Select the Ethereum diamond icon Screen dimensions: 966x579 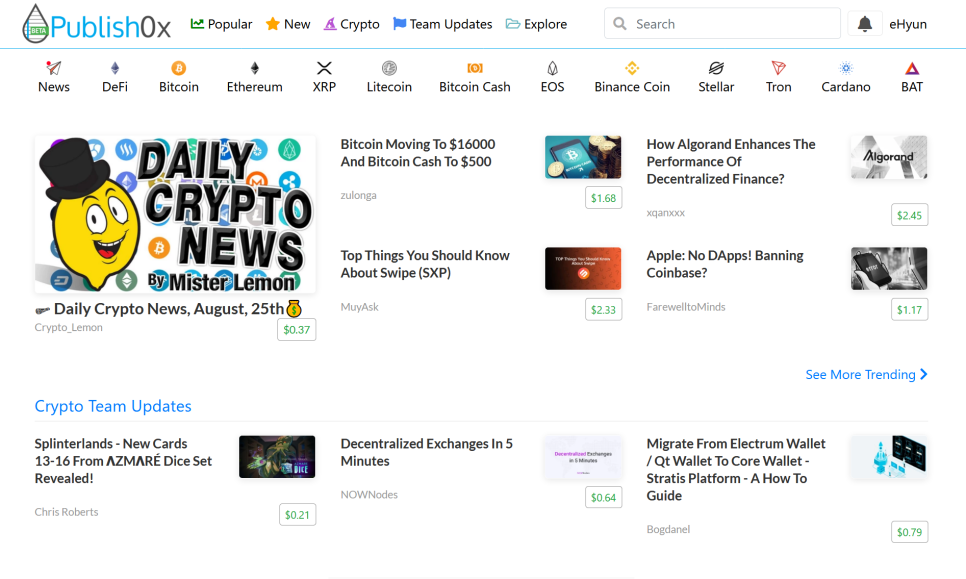(254, 68)
